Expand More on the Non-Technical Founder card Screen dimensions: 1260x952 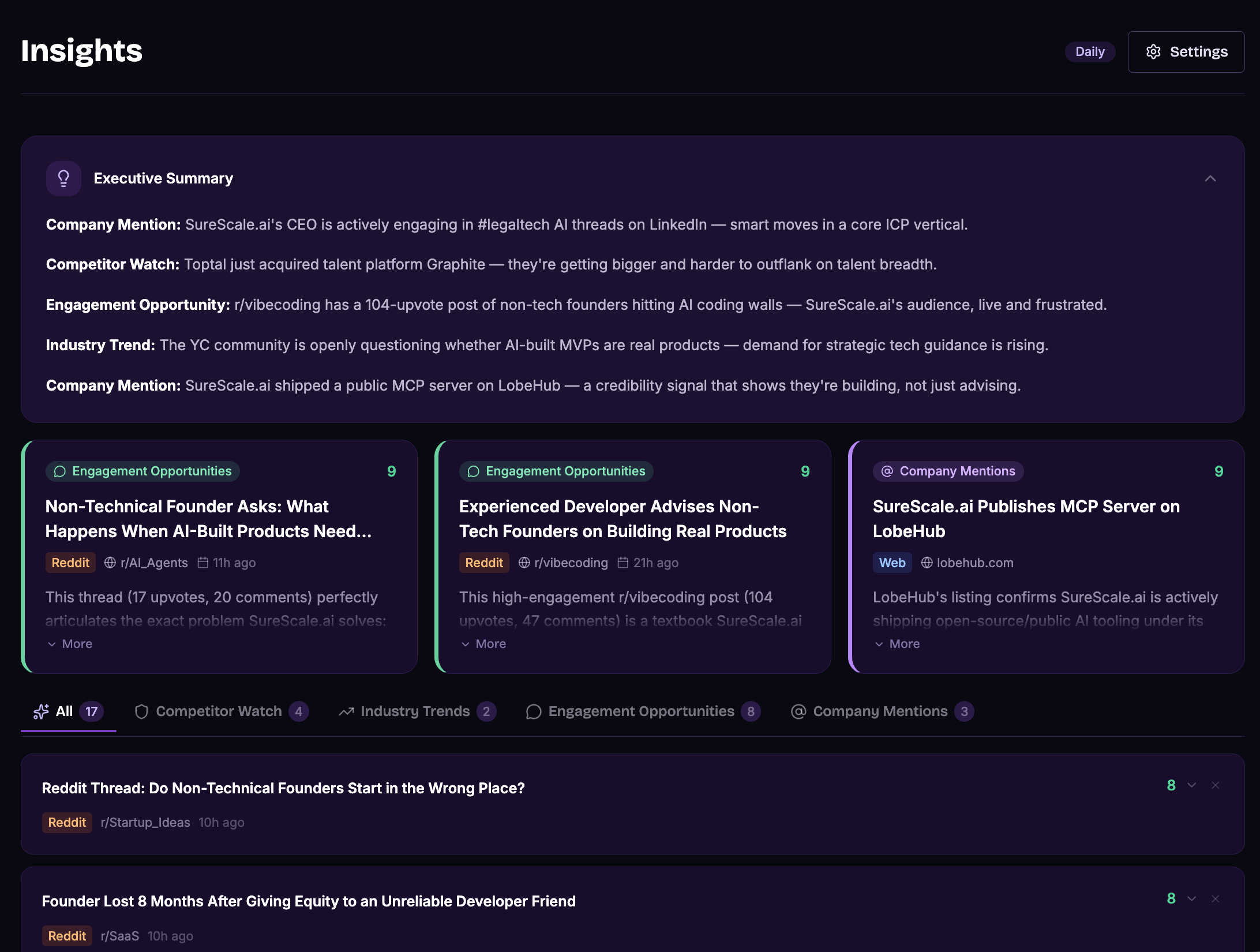pyautogui.click(x=69, y=643)
